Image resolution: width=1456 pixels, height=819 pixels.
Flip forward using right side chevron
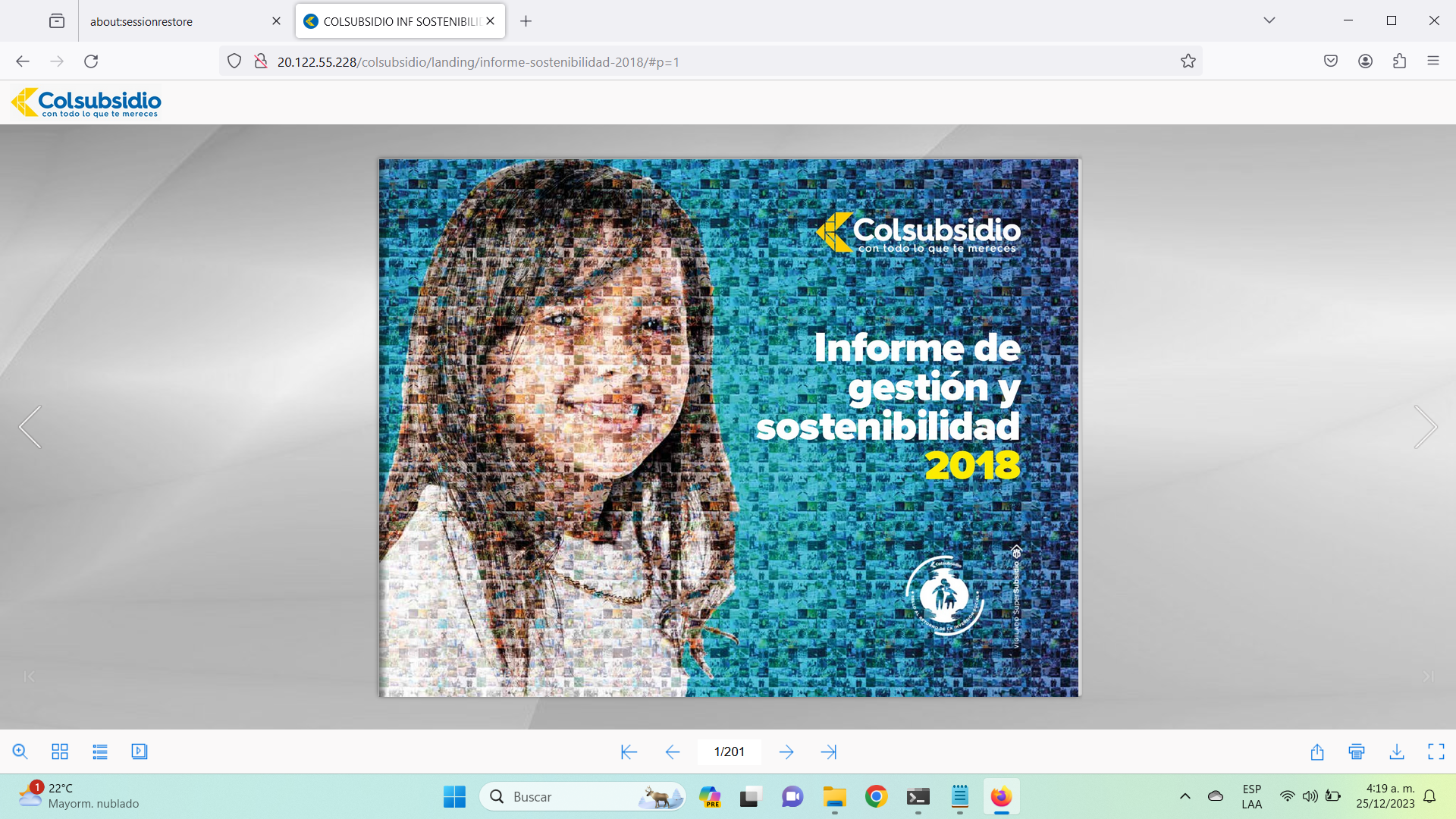(1426, 427)
